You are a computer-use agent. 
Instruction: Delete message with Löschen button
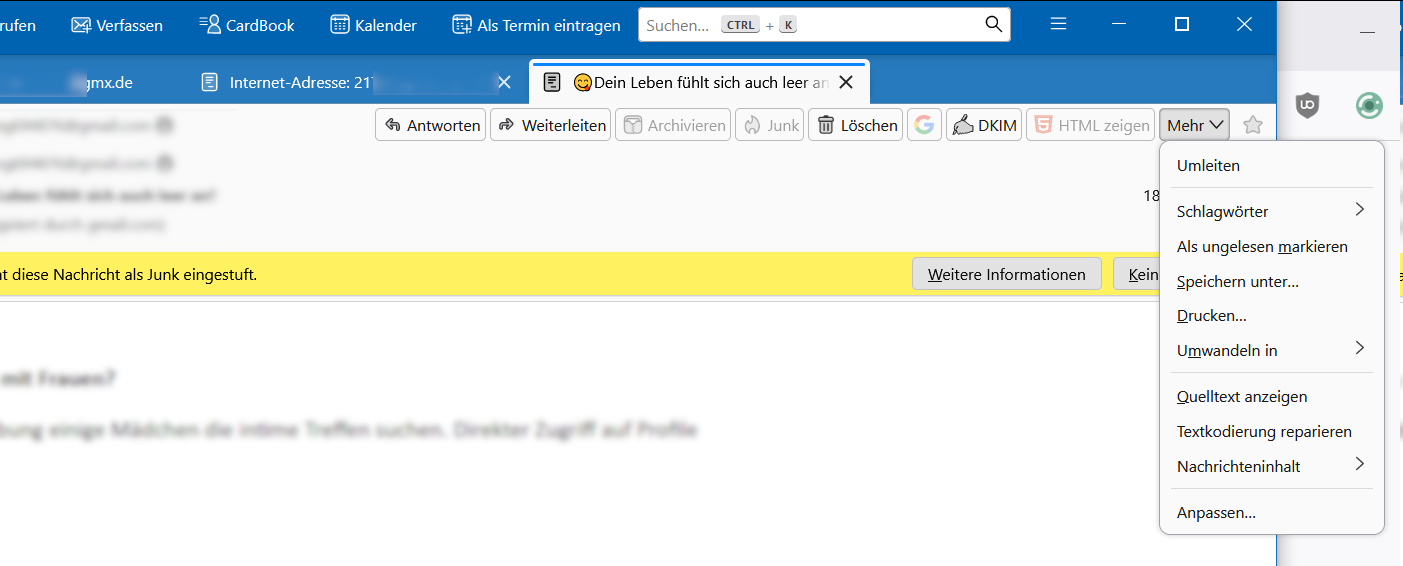point(855,125)
